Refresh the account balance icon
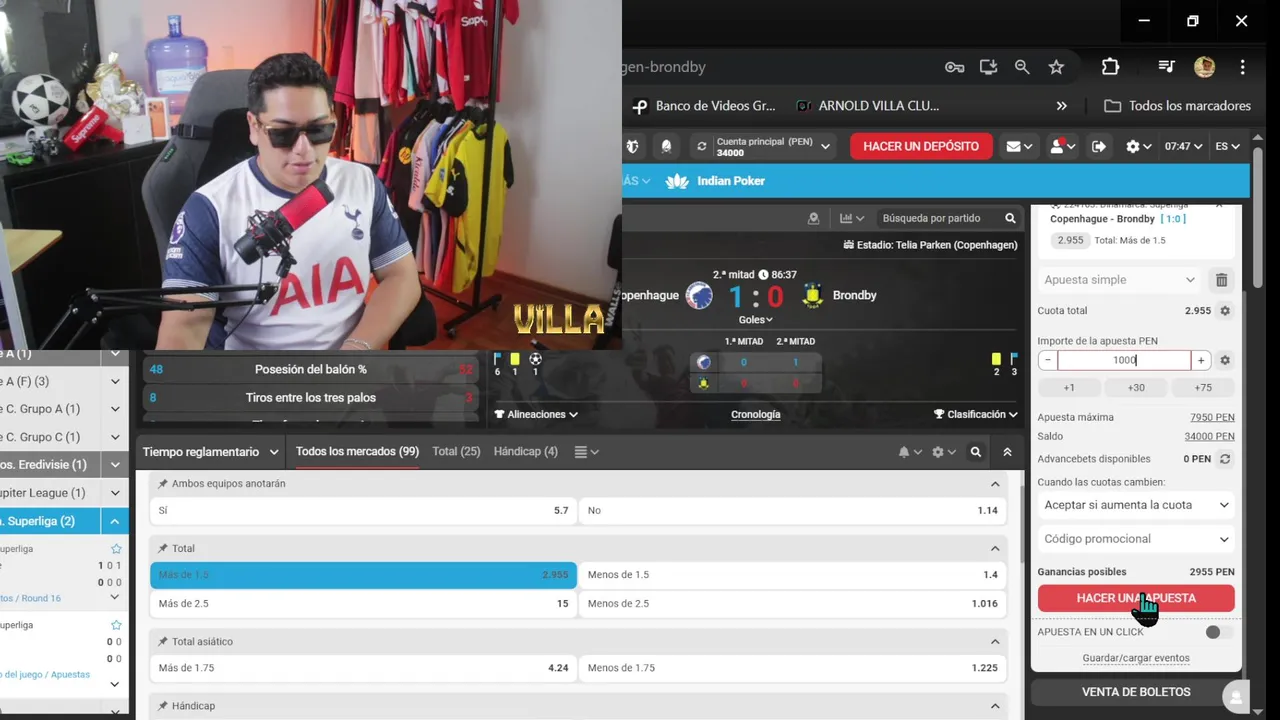 tap(702, 146)
